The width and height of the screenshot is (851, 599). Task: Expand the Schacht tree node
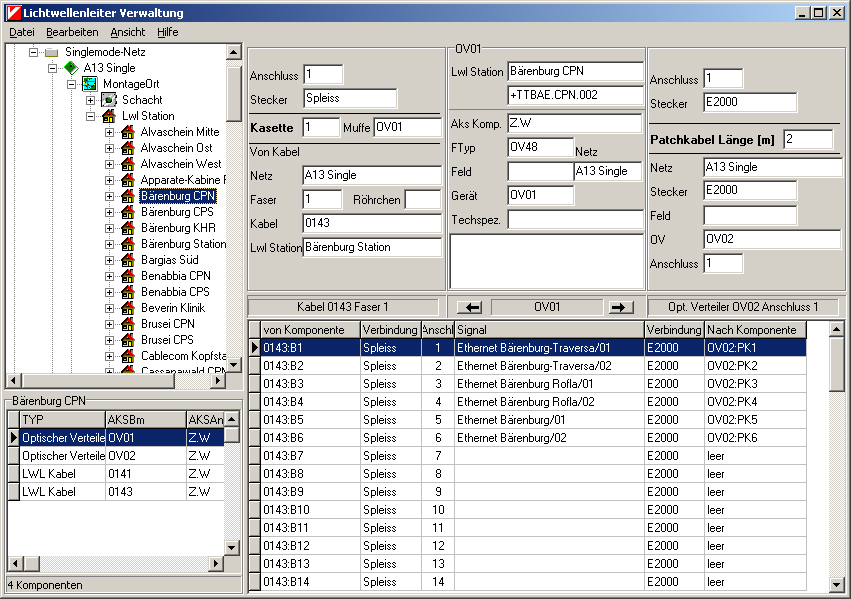[x=91, y=100]
